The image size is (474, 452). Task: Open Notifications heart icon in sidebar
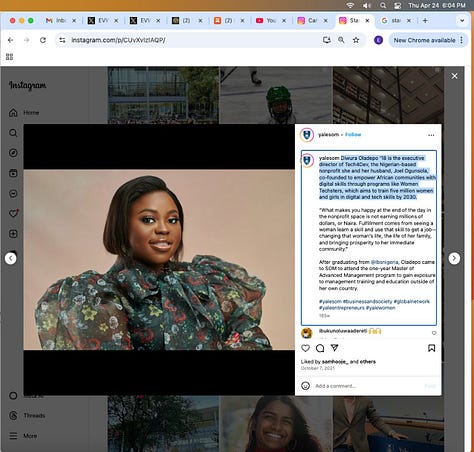13,213
